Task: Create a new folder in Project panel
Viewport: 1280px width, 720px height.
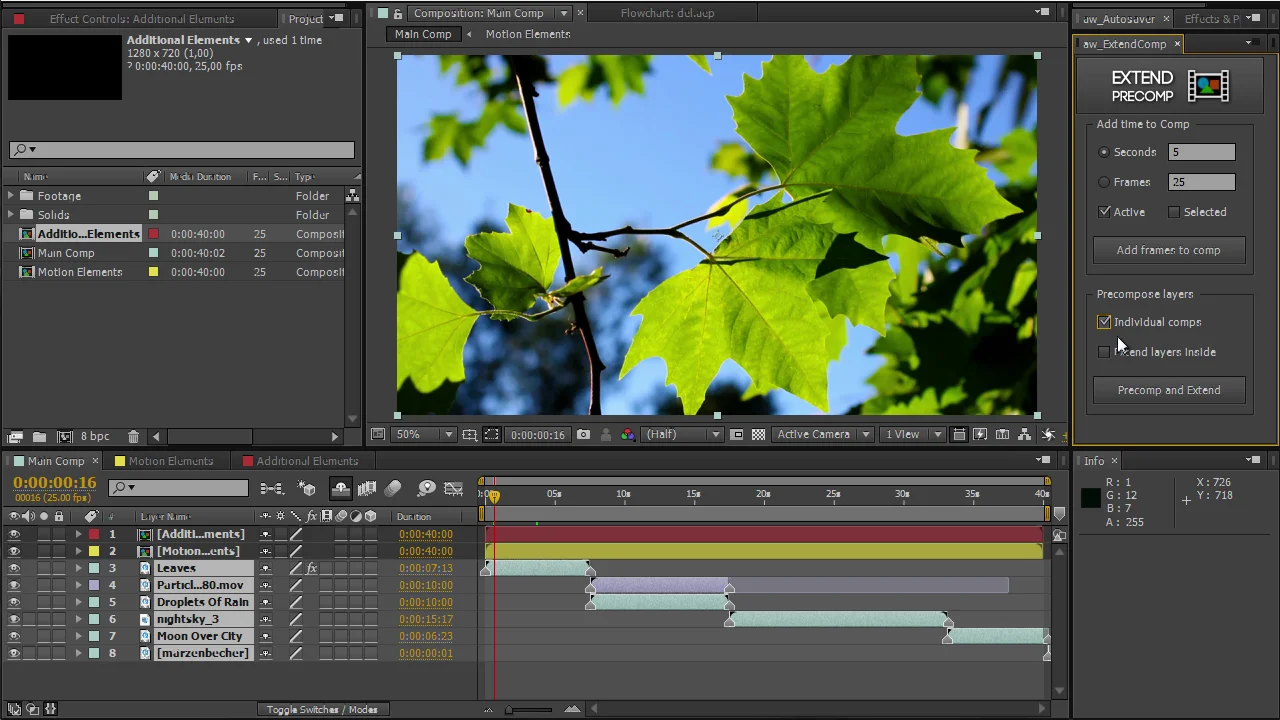Action: click(x=39, y=436)
